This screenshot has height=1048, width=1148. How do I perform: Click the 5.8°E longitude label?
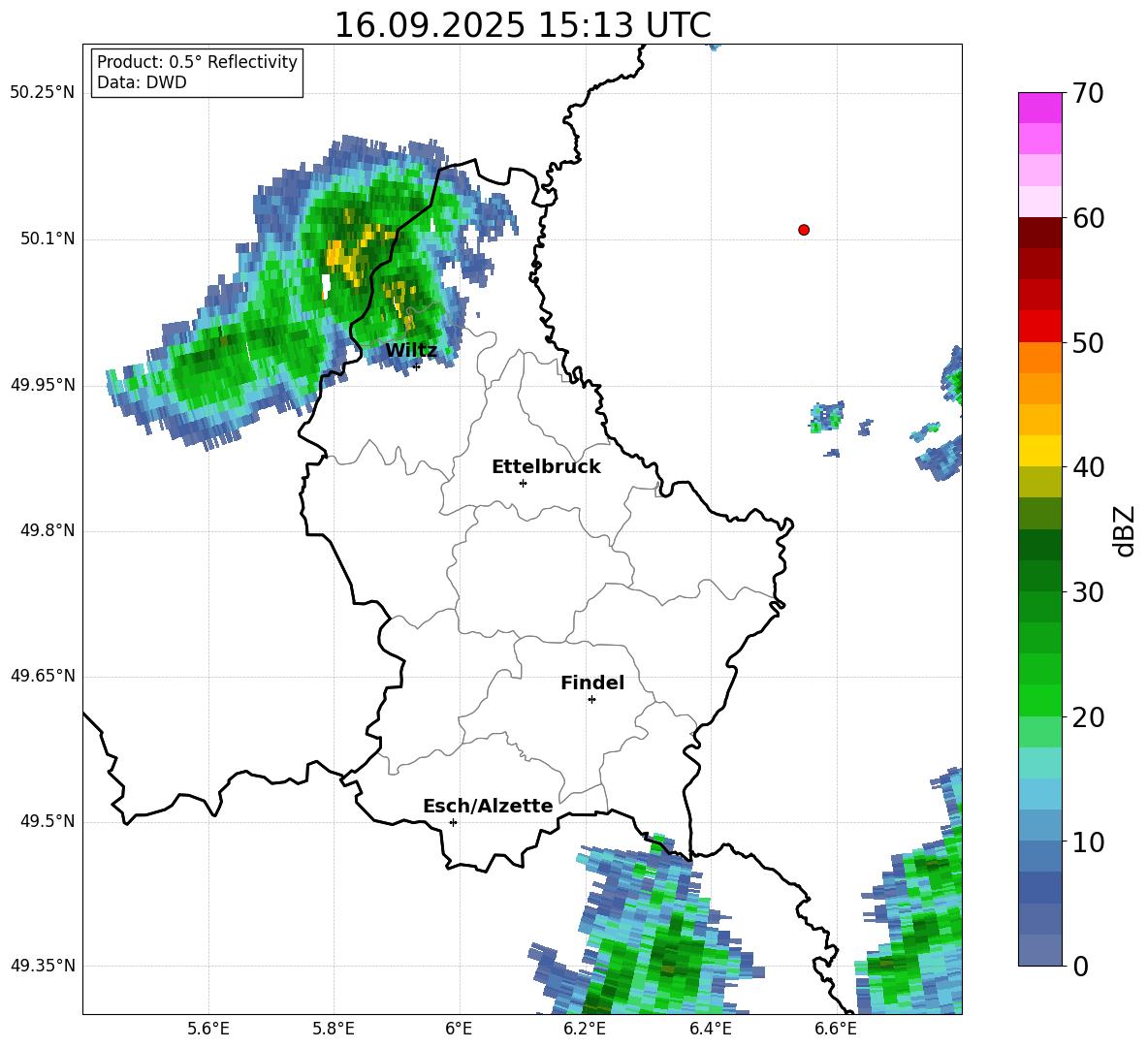[334, 1029]
